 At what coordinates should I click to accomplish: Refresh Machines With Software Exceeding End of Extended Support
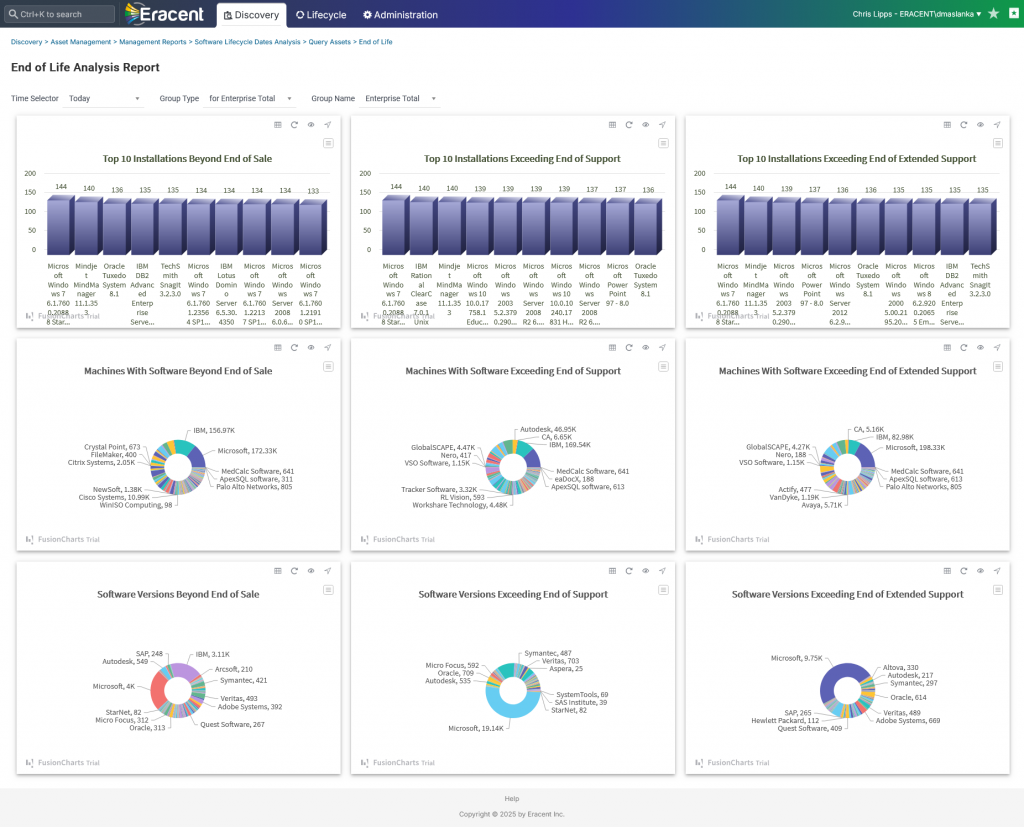tap(964, 348)
